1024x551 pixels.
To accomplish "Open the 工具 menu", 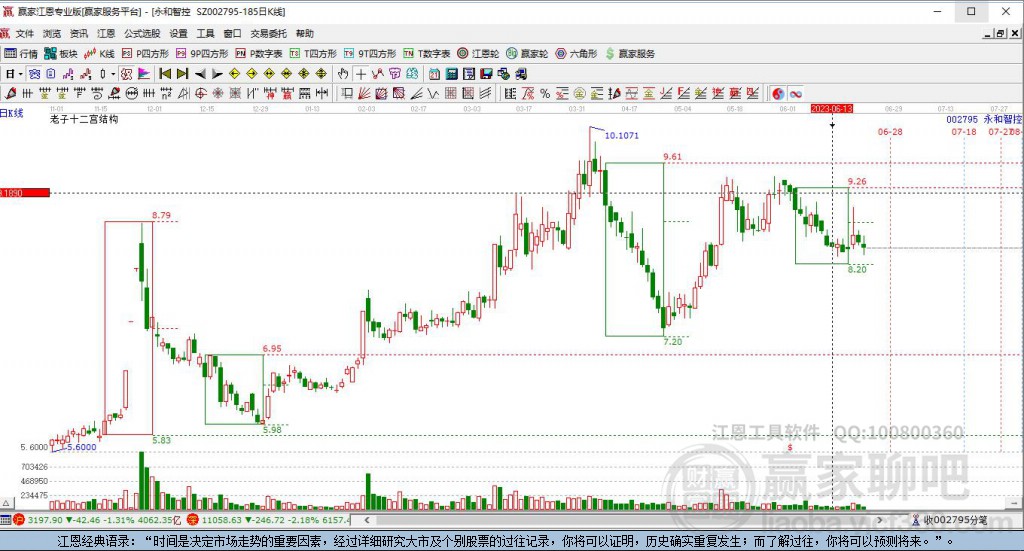I will tap(205, 33).
